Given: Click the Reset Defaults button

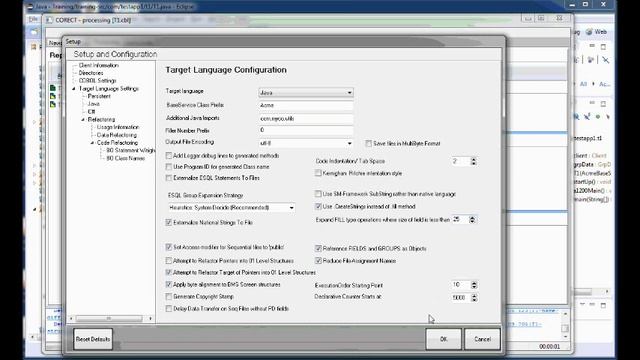Looking at the screenshot, I should 93,339.
